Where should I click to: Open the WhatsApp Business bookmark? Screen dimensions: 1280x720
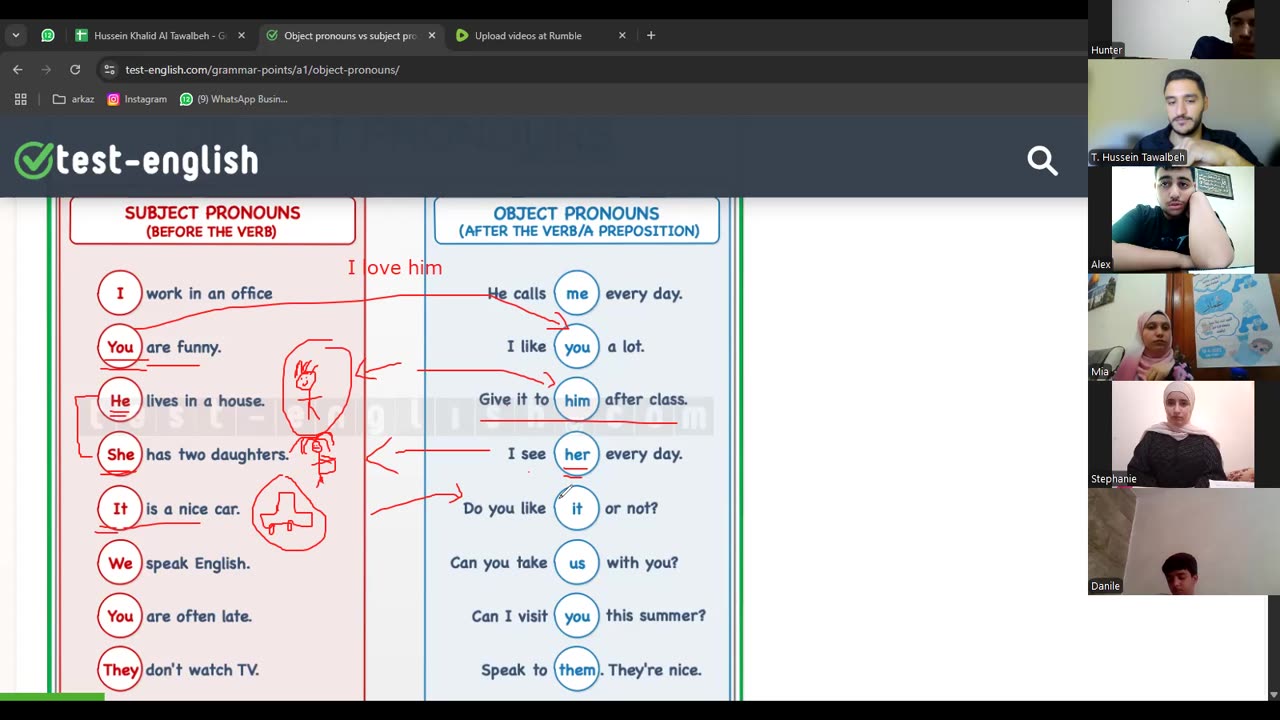[233, 99]
